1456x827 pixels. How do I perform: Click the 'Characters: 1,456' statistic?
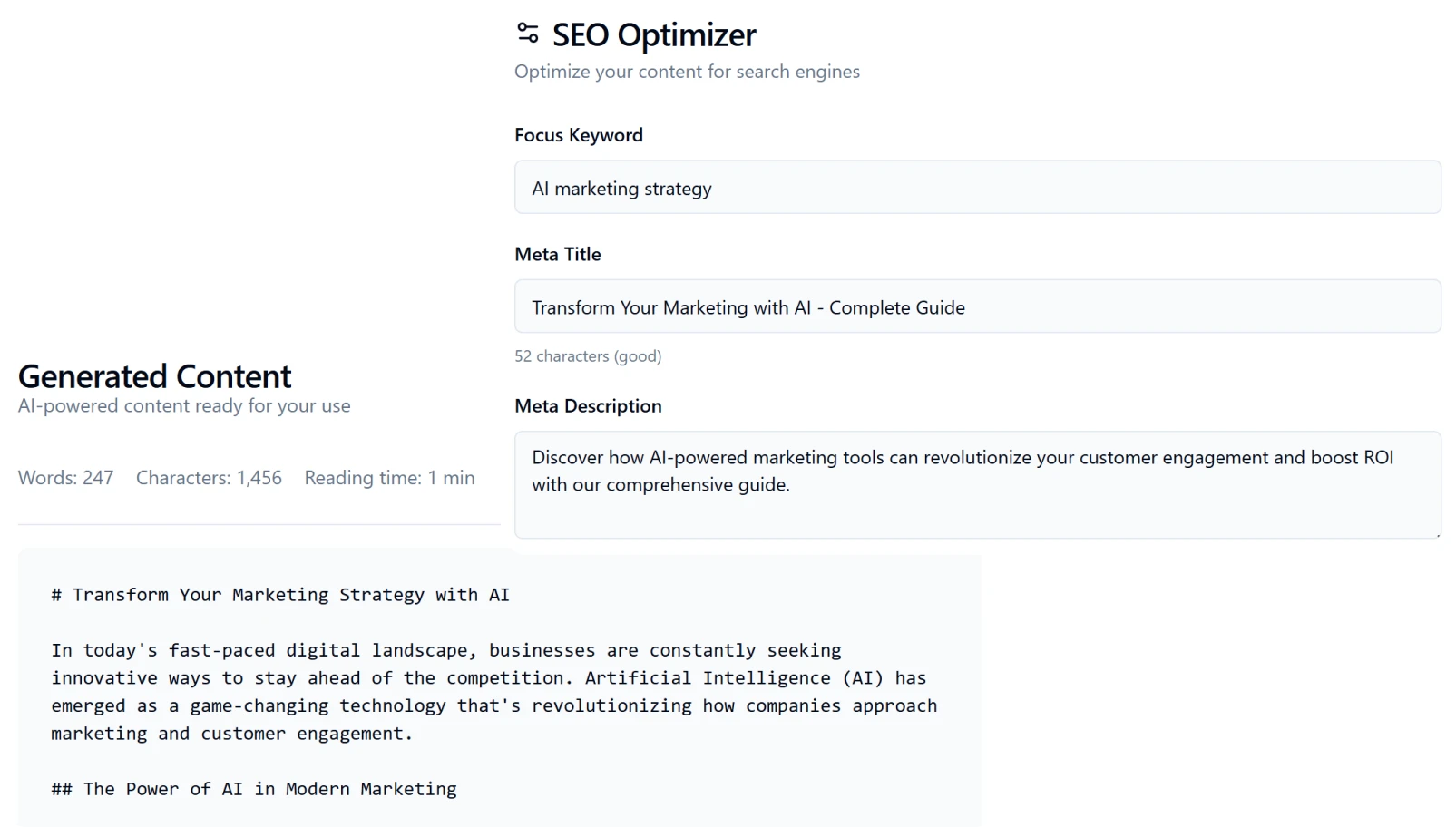click(x=209, y=477)
